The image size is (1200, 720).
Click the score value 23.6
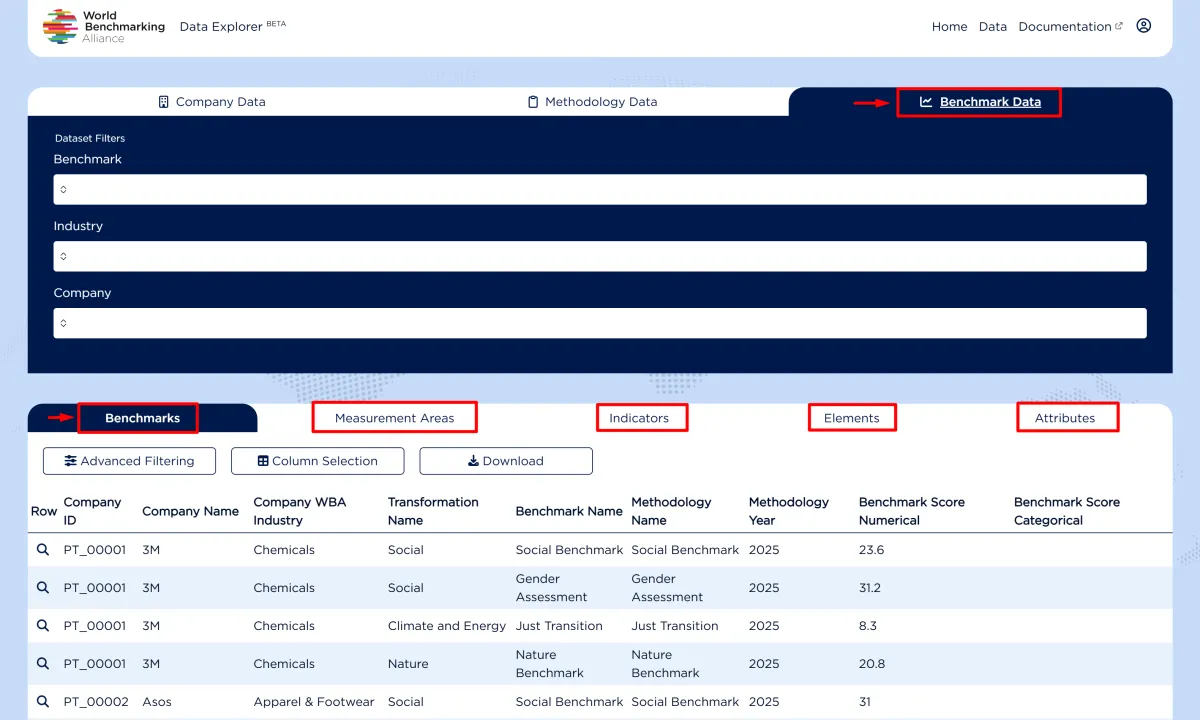click(x=872, y=550)
